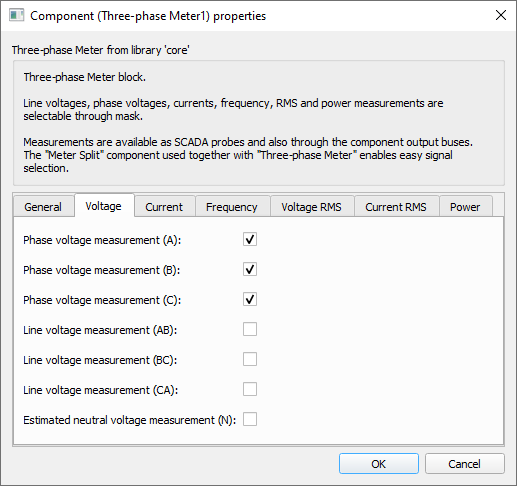Image resolution: width=517 pixels, height=486 pixels.
Task: Close the component properties dialog
Action: click(501, 15)
